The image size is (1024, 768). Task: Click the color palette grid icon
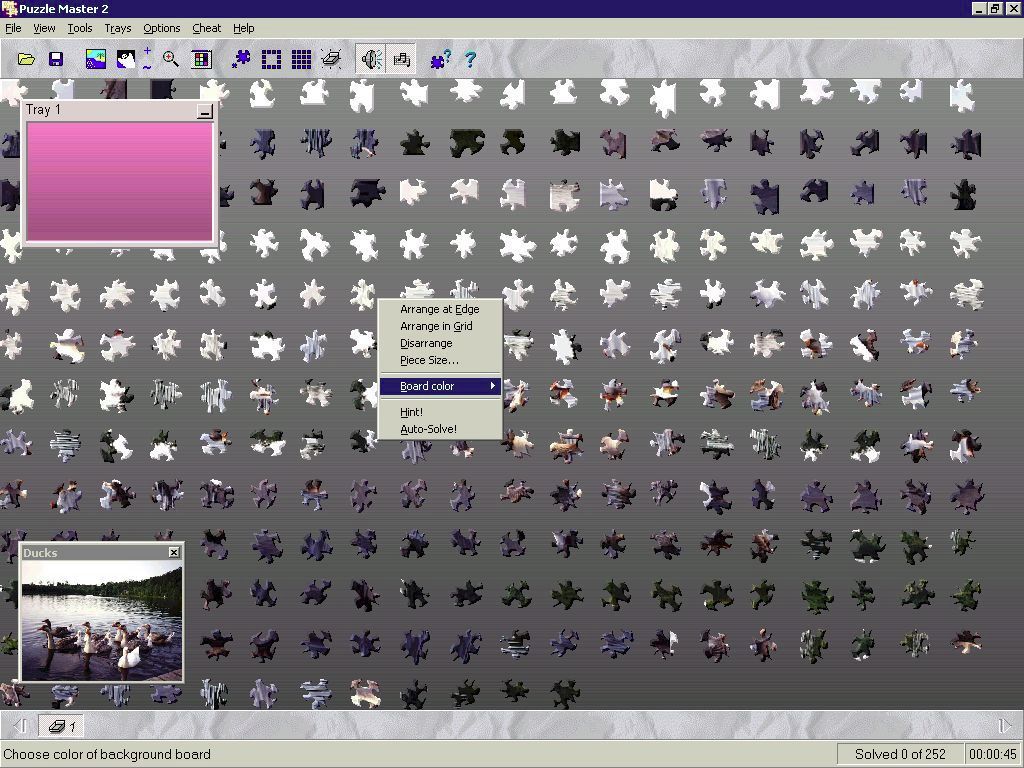coord(202,60)
